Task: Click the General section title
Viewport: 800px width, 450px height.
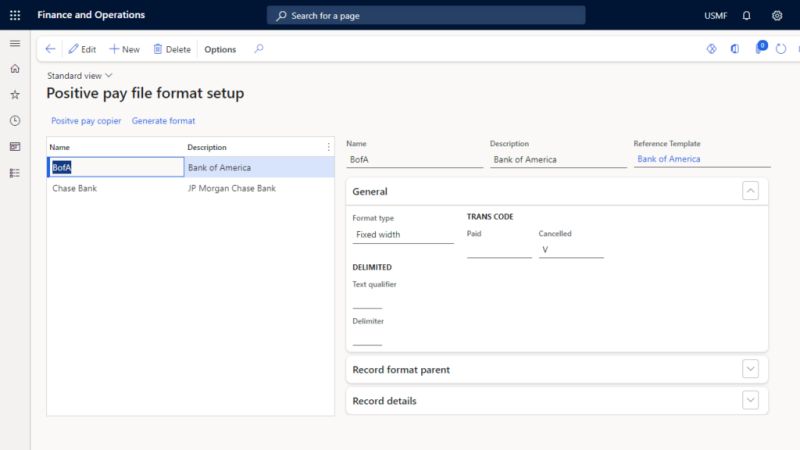Action: point(370,191)
